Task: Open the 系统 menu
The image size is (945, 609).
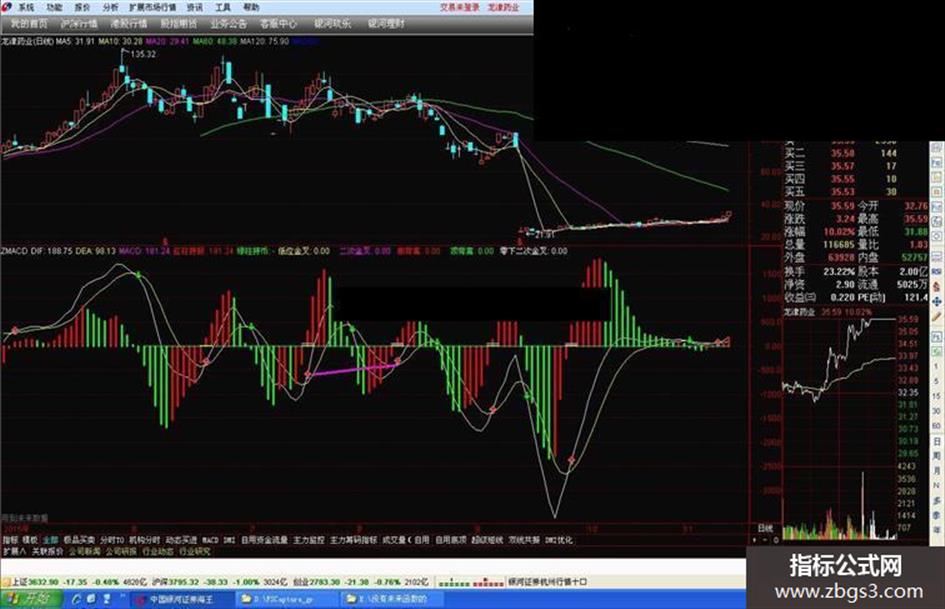Action: pos(26,7)
